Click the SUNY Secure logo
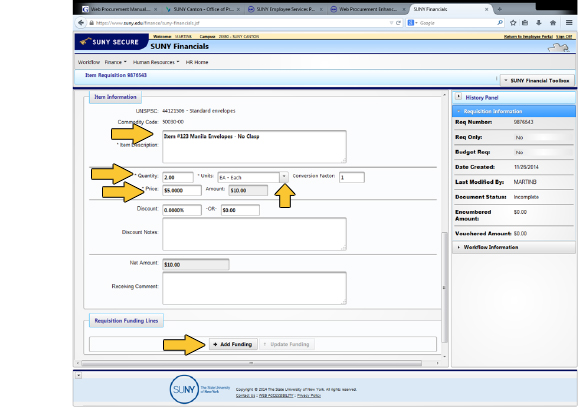The image size is (580, 410). [x=111, y=42]
